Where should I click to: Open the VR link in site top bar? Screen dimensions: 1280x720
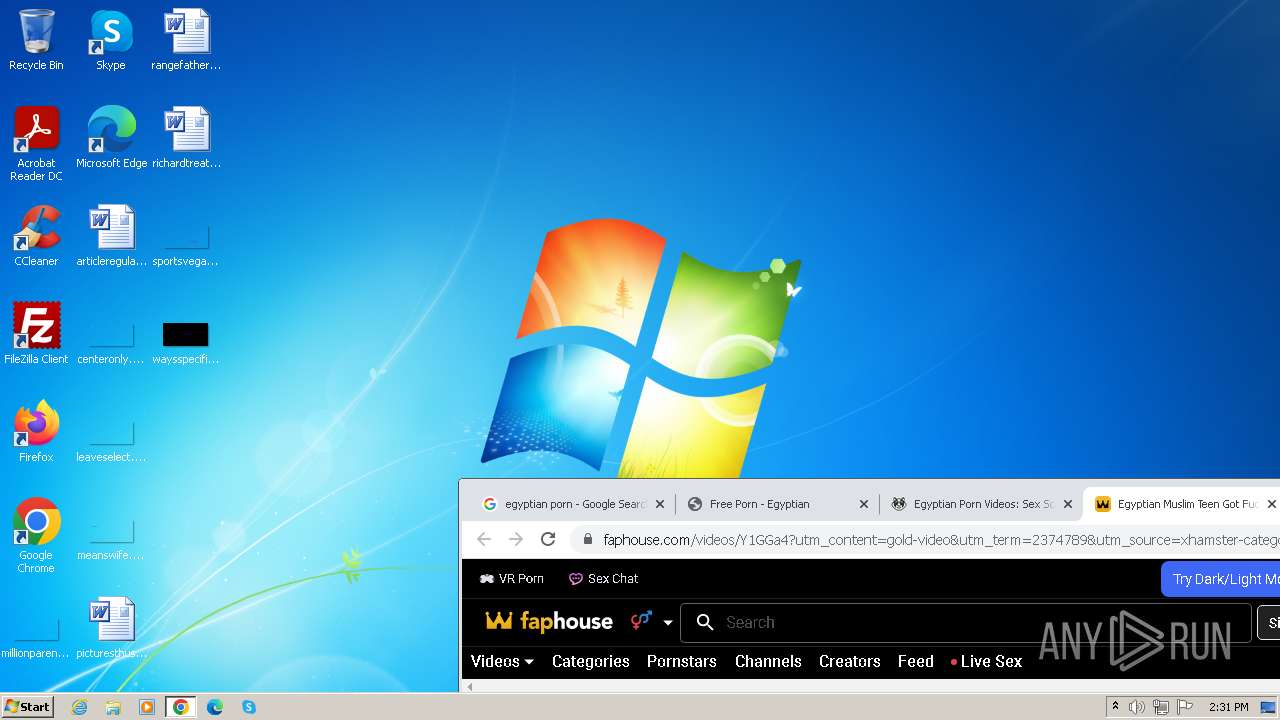(x=512, y=578)
